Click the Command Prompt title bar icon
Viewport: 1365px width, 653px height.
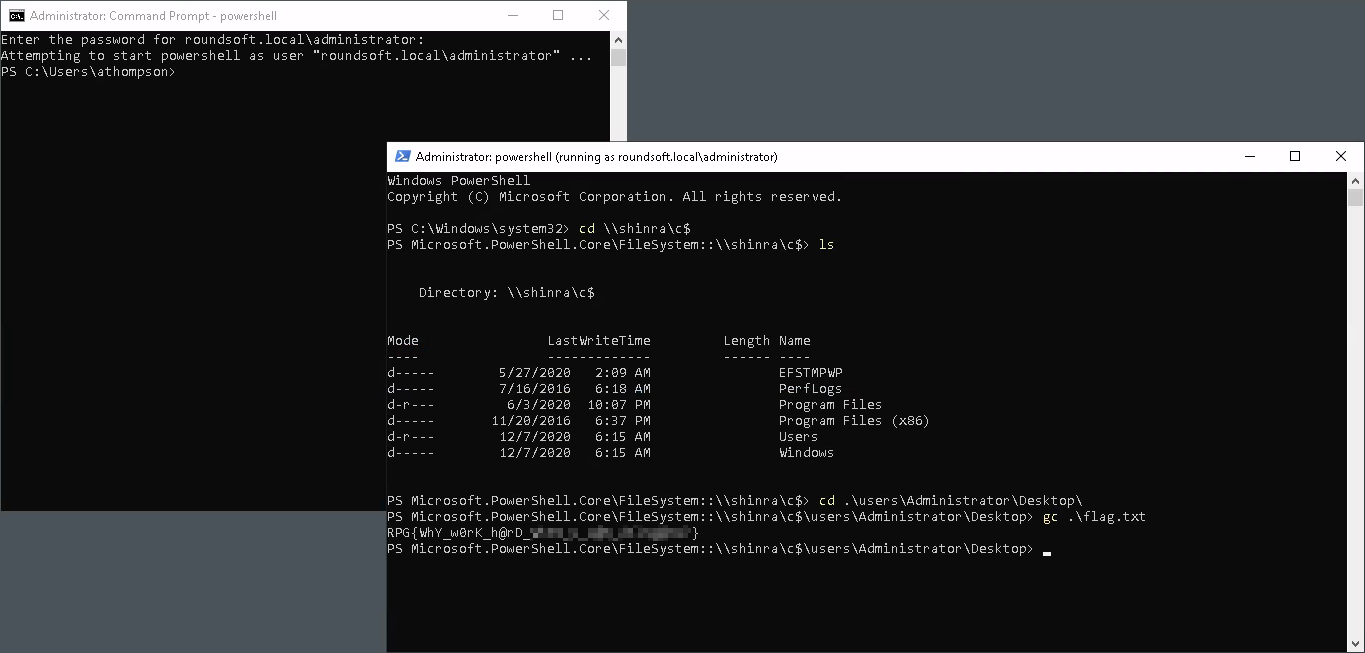pyautogui.click(x=17, y=16)
